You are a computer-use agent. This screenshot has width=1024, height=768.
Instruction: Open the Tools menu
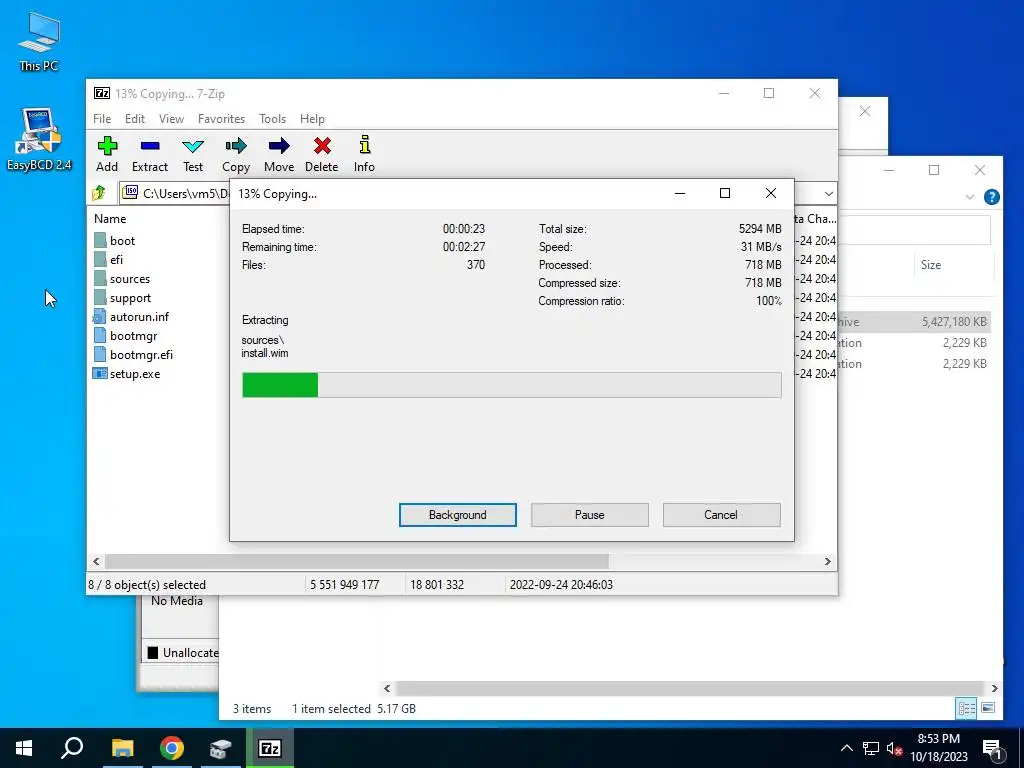272,119
